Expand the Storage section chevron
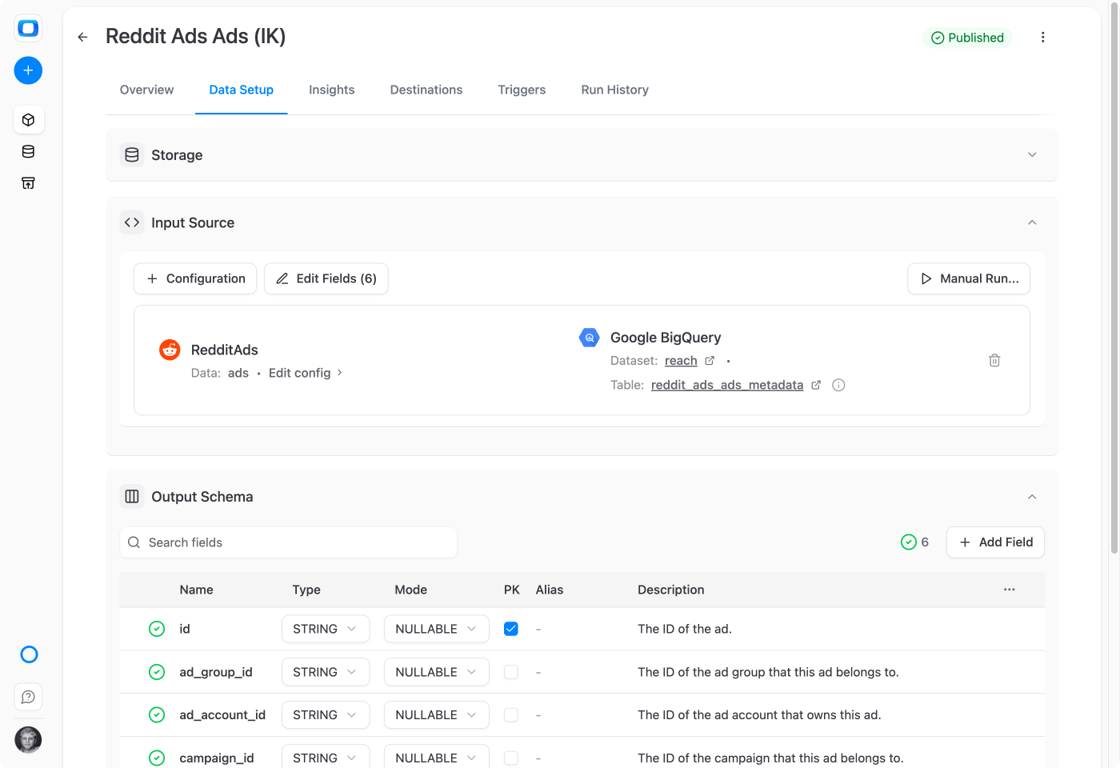 [x=1031, y=155]
